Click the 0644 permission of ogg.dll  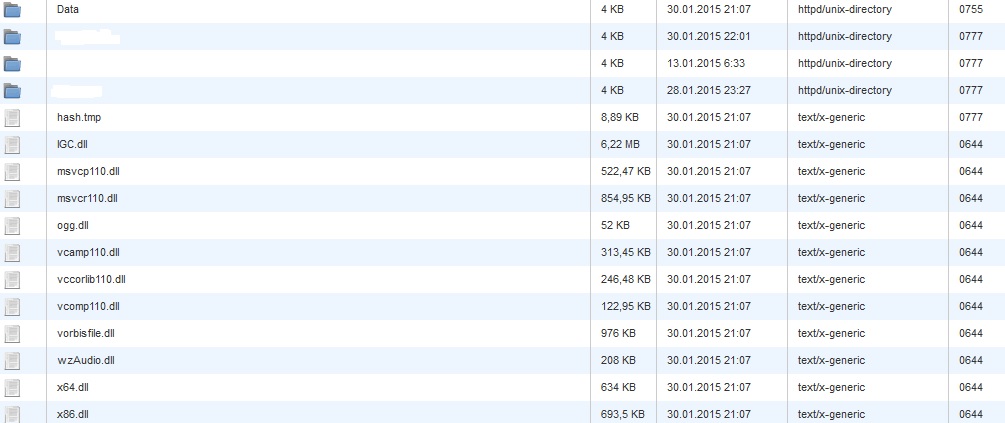970,225
